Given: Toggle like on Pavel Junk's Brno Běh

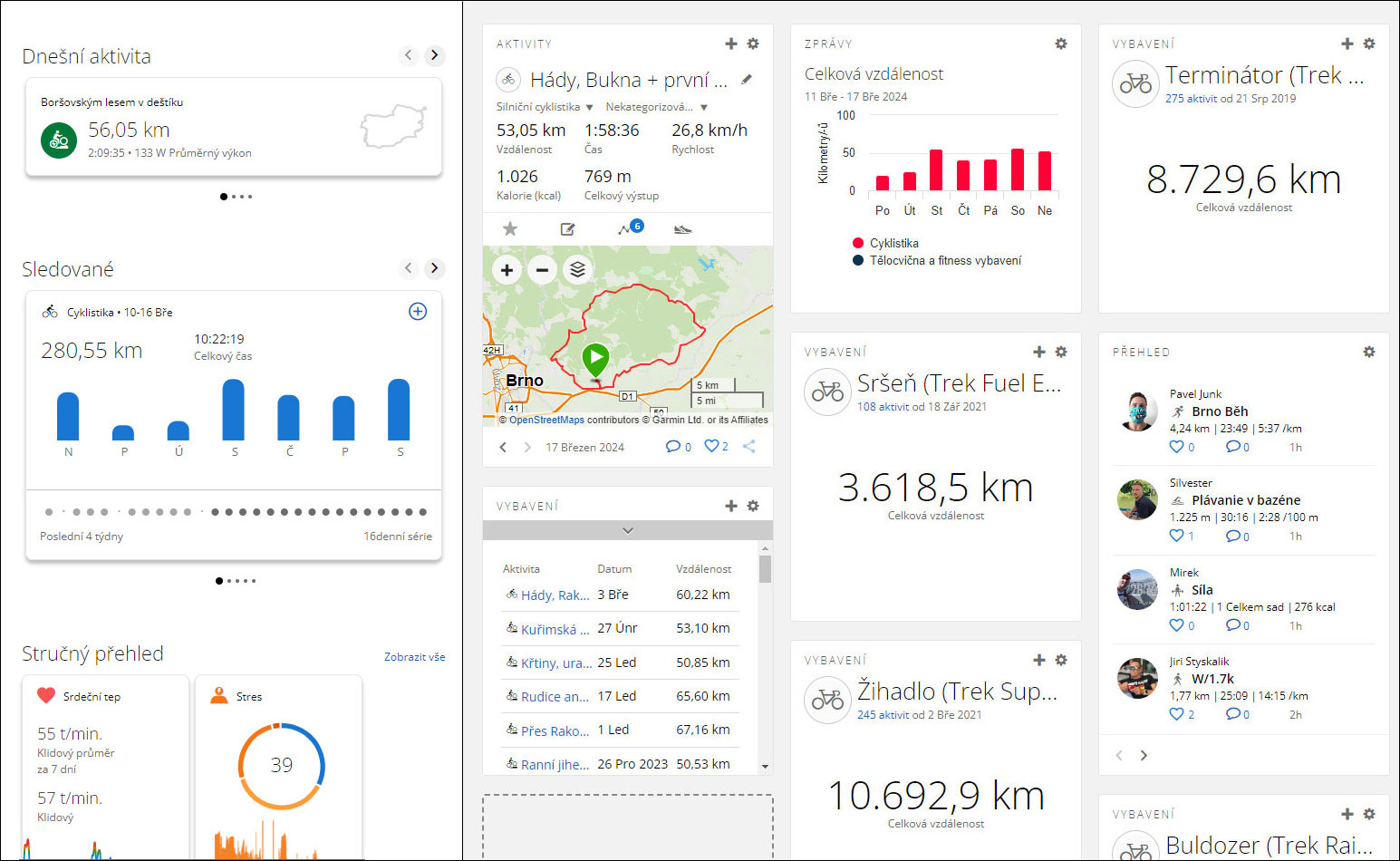Looking at the screenshot, I should tap(1176, 447).
